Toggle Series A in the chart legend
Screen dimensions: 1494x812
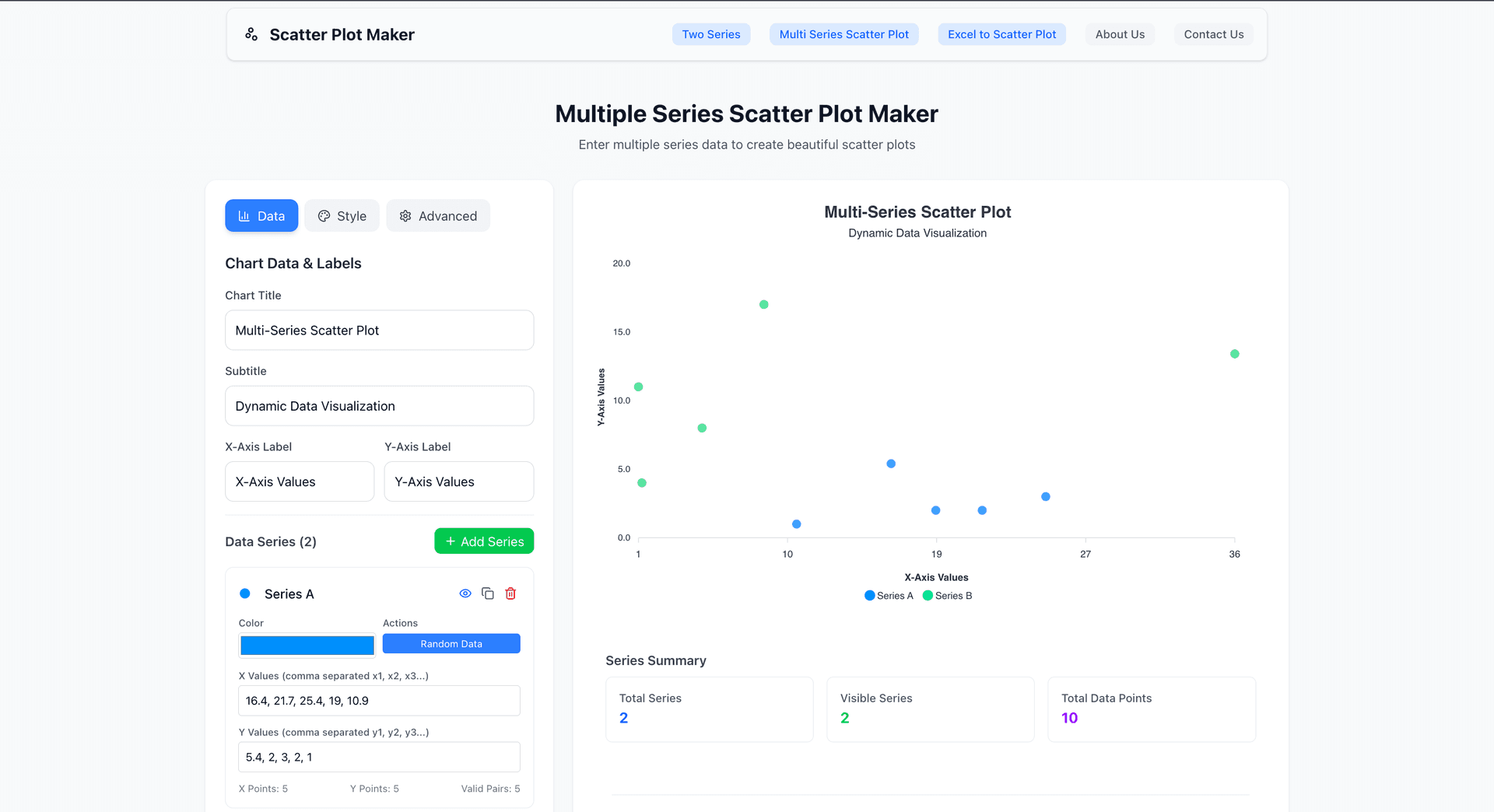(x=888, y=595)
